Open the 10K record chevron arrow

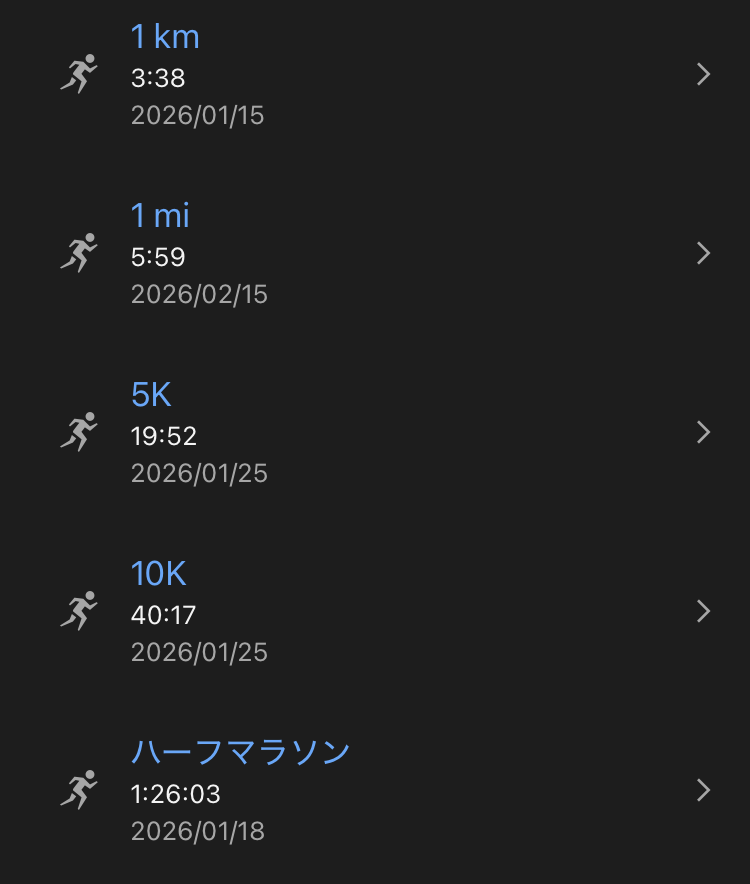[x=703, y=611]
